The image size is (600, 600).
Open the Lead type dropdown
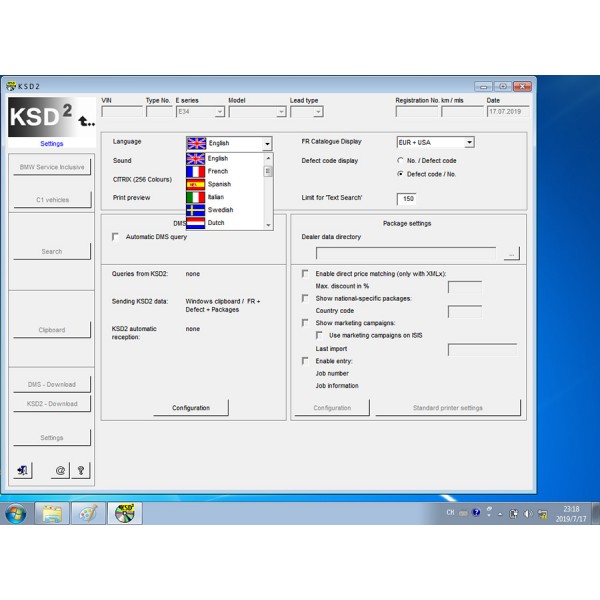[x=318, y=112]
